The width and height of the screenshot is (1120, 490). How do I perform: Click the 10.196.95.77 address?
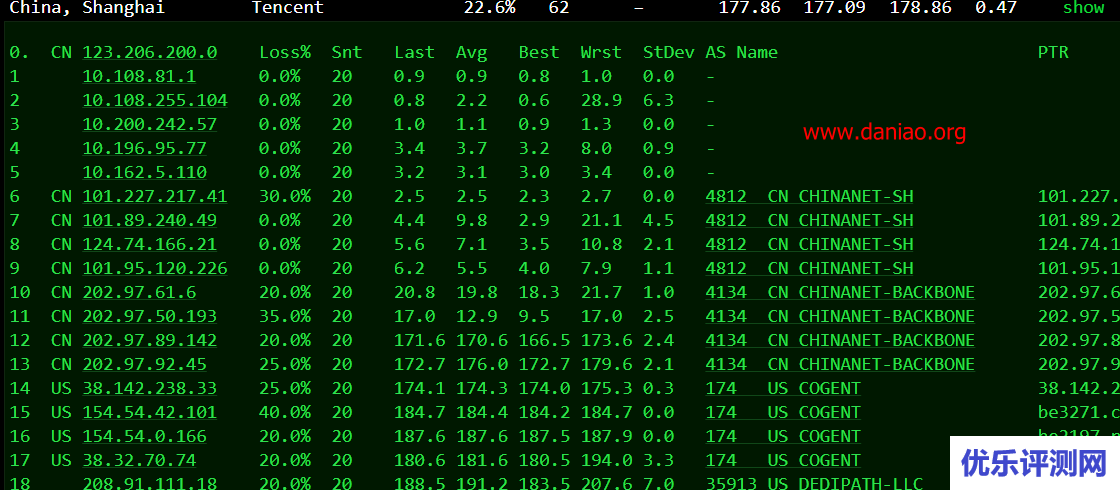(144, 148)
